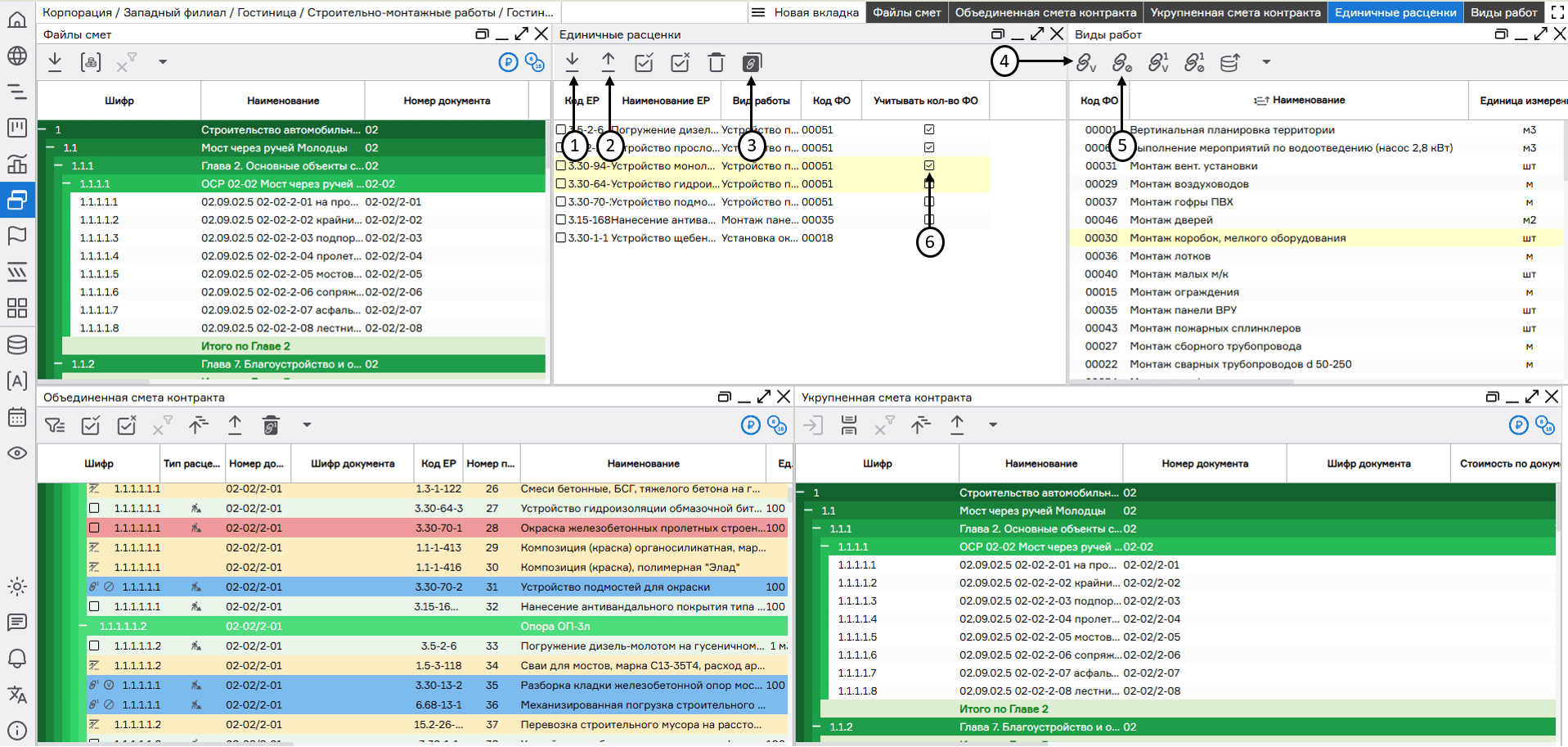Open the Объединенная смета контракта tab
The width and height of the screenshot is (1568, 747).
(x=1045, y=12)
